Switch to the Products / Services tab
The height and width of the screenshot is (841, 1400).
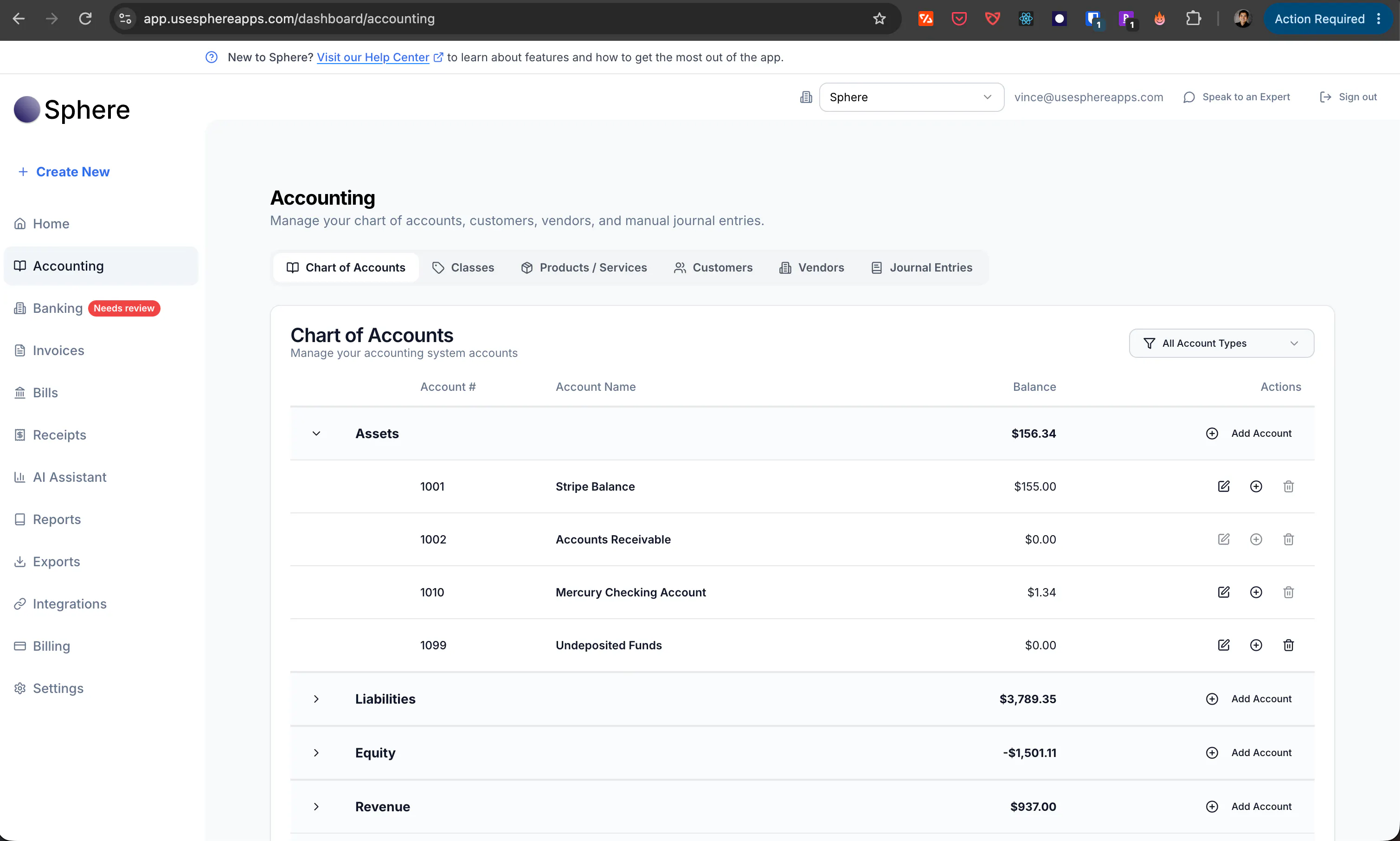584,267
